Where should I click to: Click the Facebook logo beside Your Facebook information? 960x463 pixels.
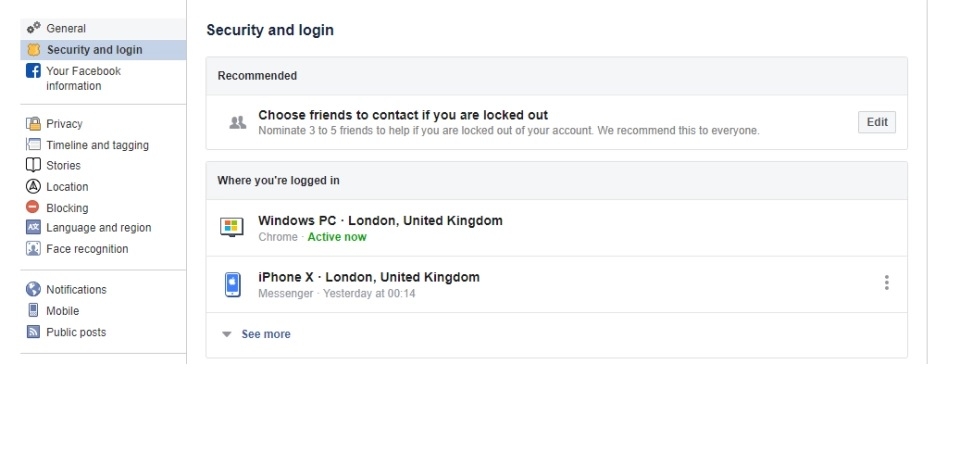tap(33, 71)
